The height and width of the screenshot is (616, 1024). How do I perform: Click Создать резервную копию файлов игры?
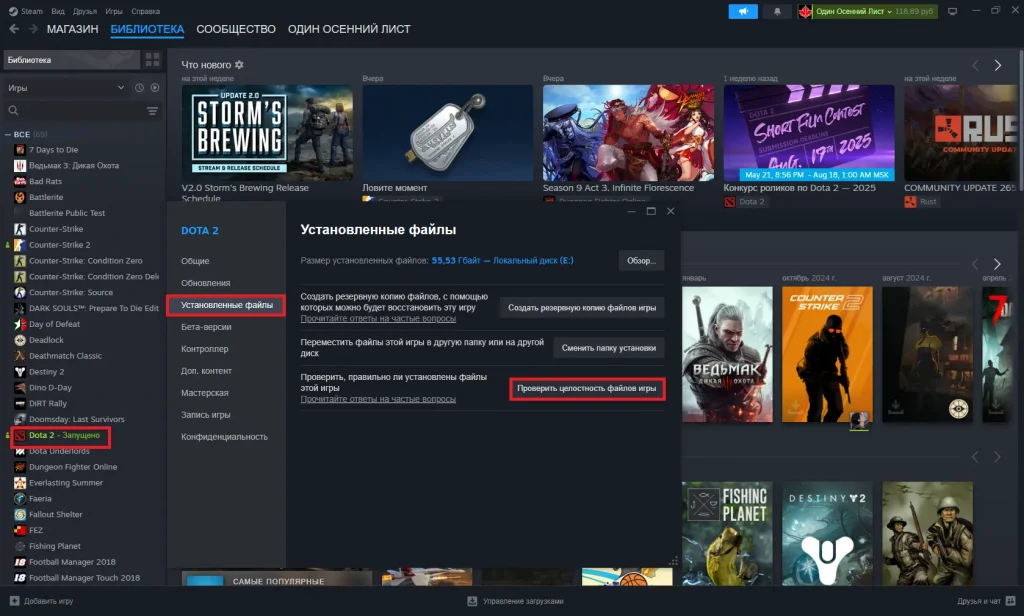(582, 308)
